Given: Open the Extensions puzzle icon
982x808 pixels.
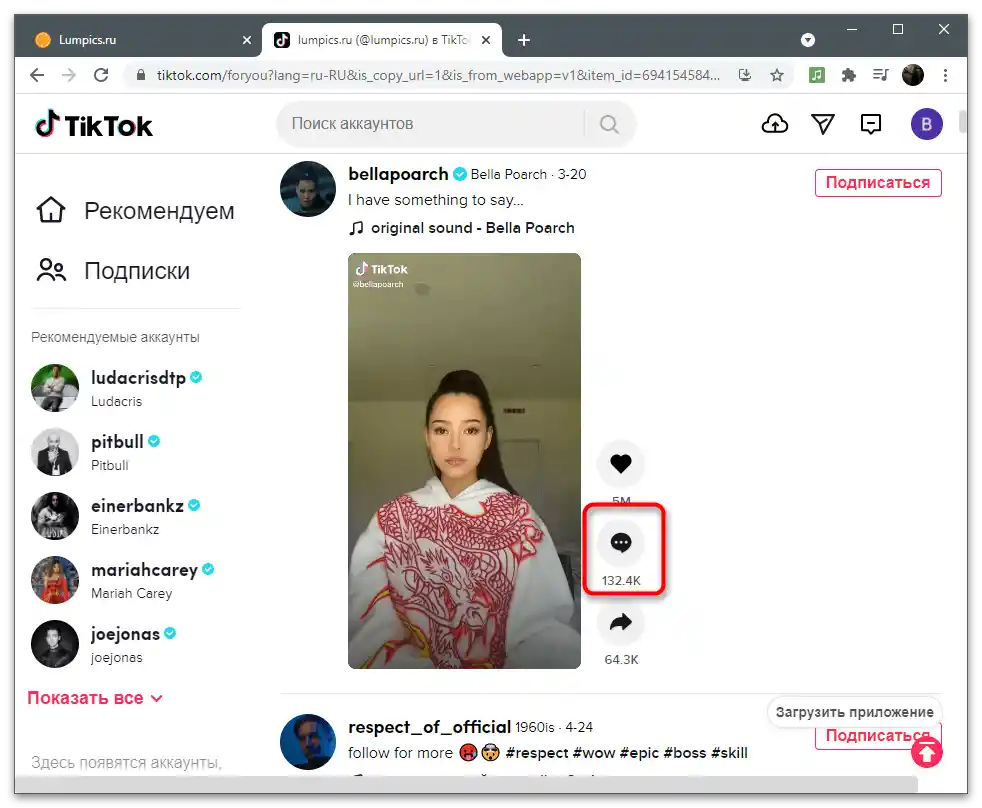Looking at the screenshot, I should [x=849, y=75].
